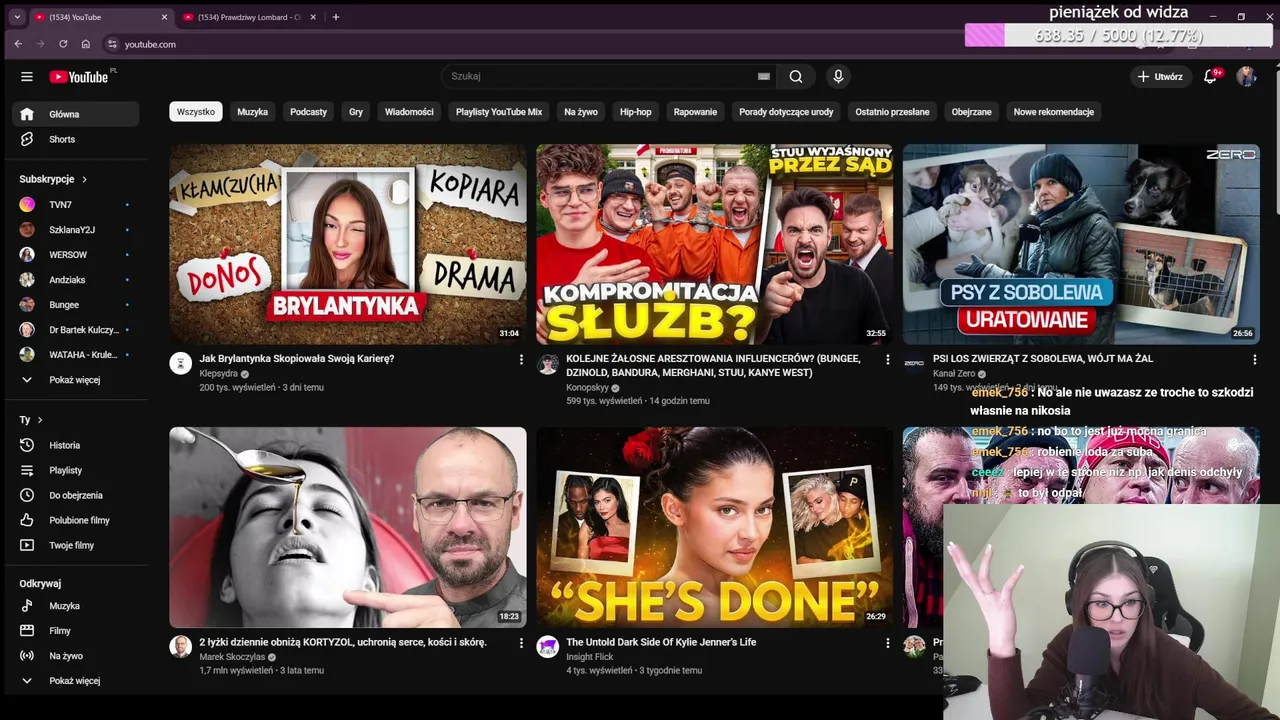Viewport: 1280px width, 720px height.
Task: Open WERSOW subscription channel
Action: pos(76,254)
